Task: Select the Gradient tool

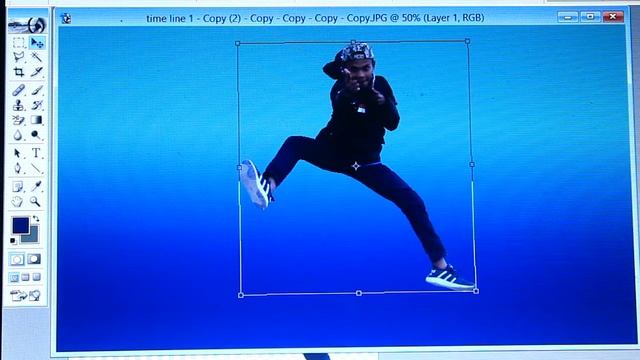Action: 37,120
